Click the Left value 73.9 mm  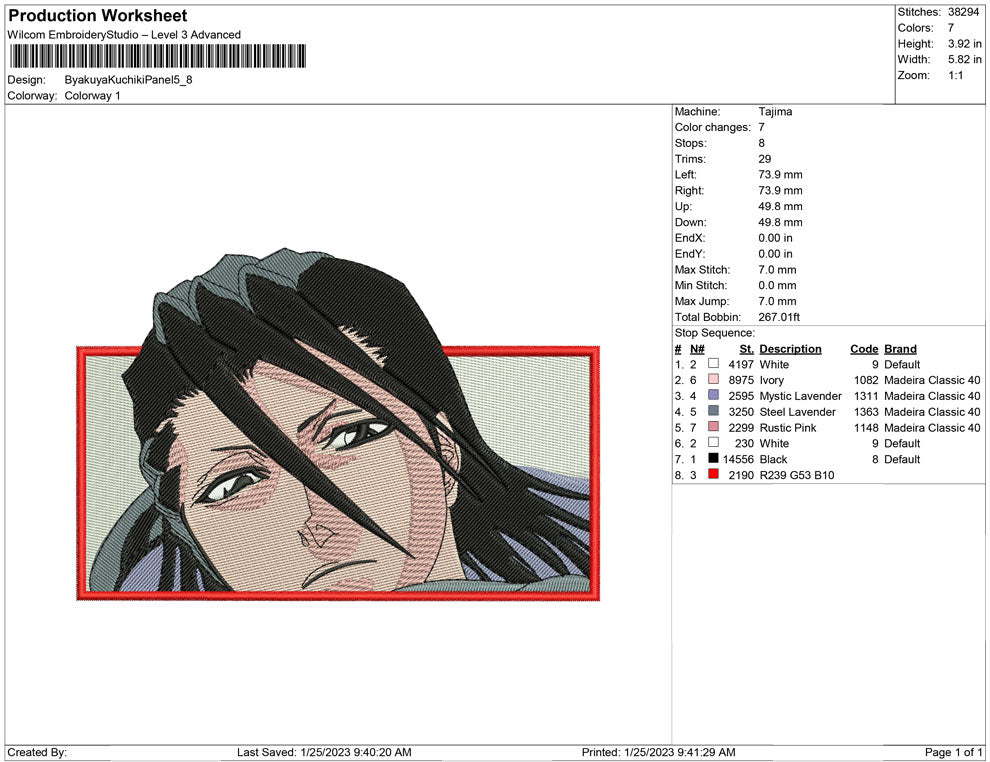coord(780,175)
